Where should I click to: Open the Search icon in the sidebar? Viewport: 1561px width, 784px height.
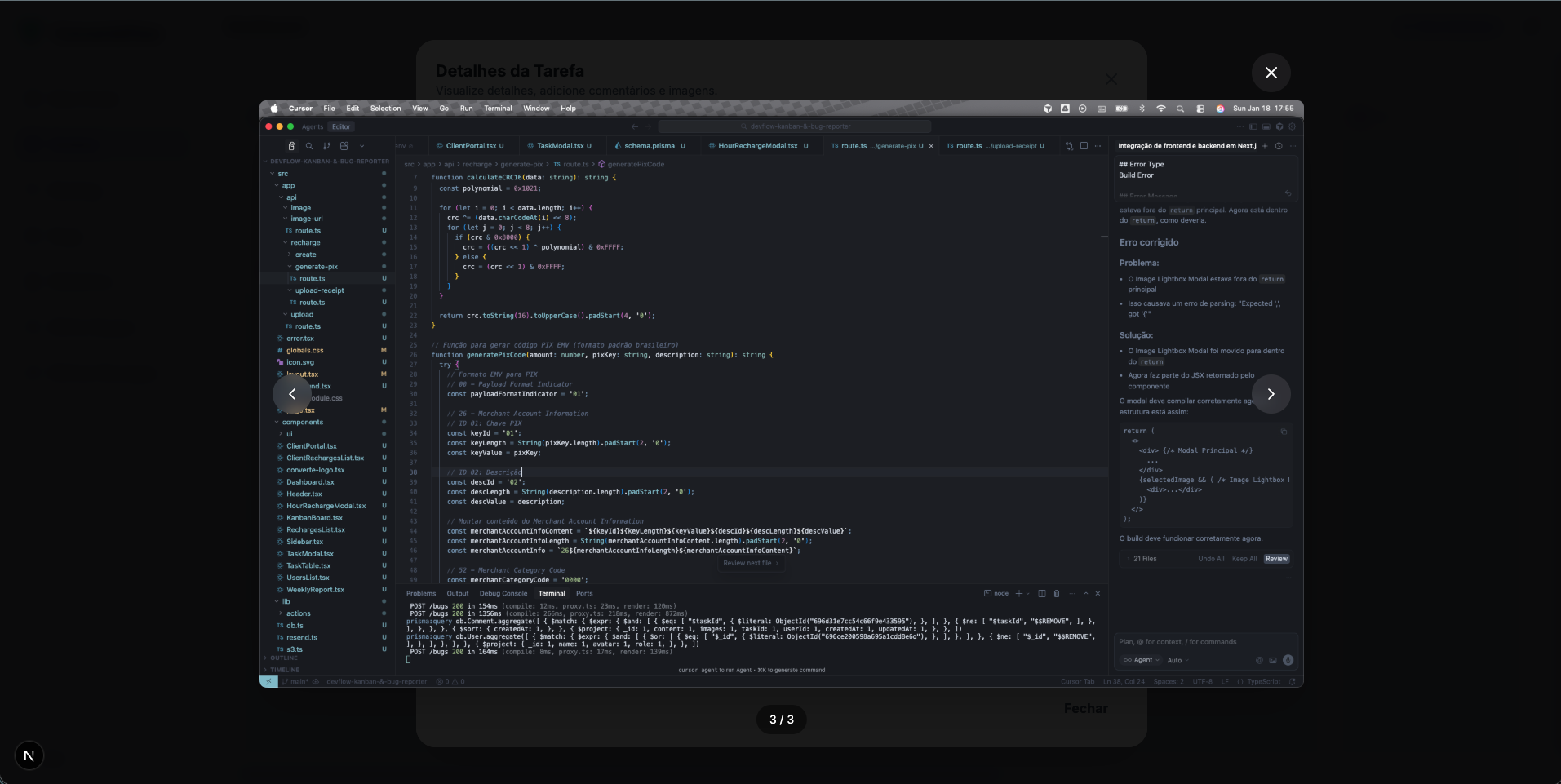(309, 146)
